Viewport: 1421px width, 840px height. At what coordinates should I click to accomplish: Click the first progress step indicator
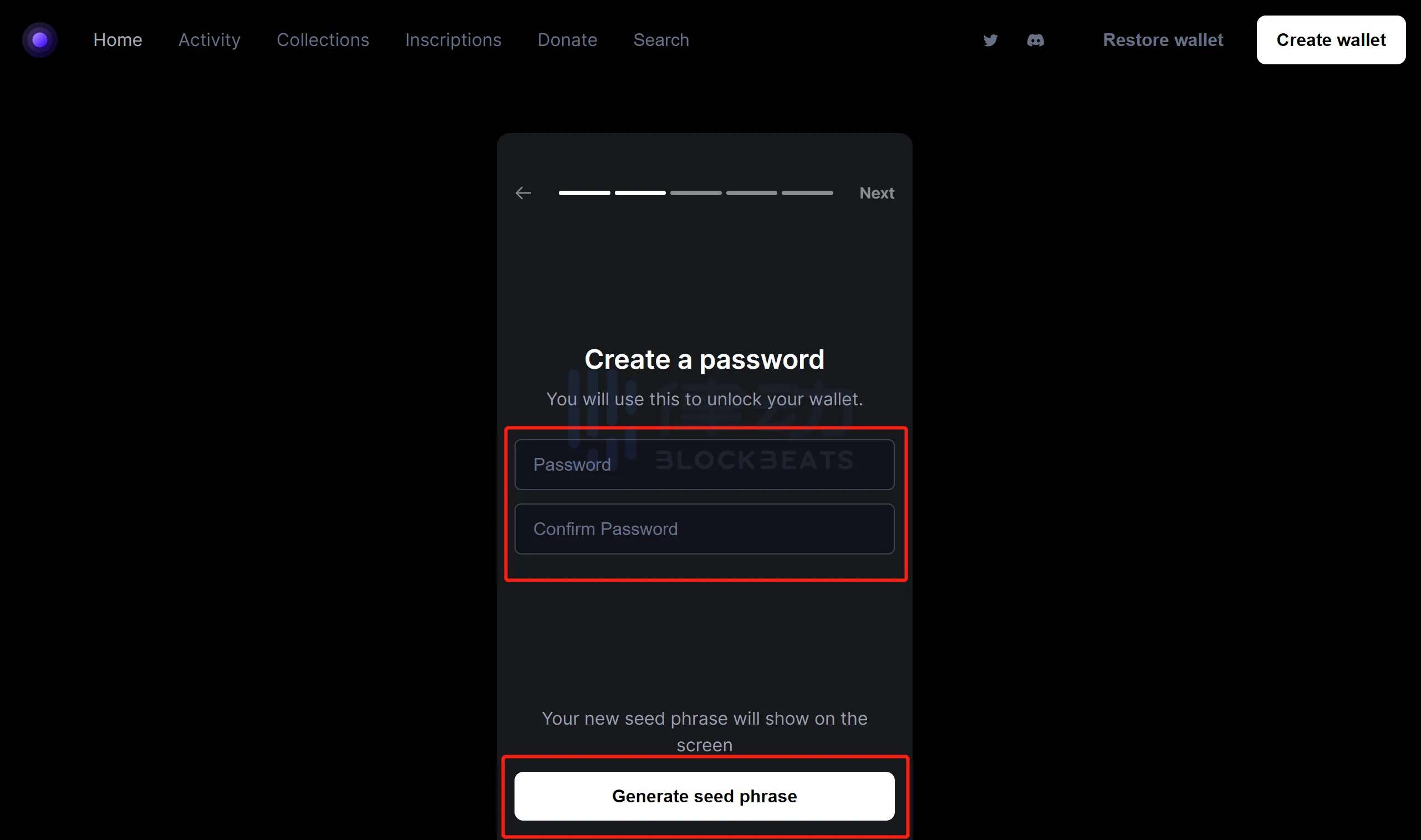[x=585, y=193]
